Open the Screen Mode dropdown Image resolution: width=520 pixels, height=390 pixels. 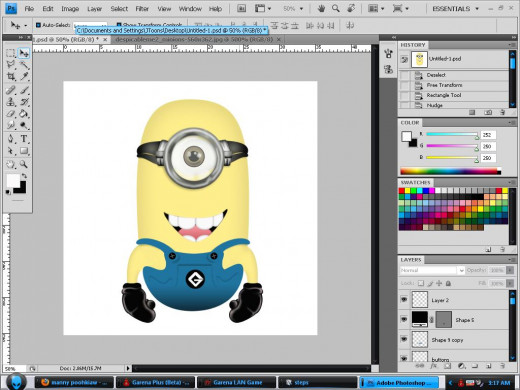(401, 9)
